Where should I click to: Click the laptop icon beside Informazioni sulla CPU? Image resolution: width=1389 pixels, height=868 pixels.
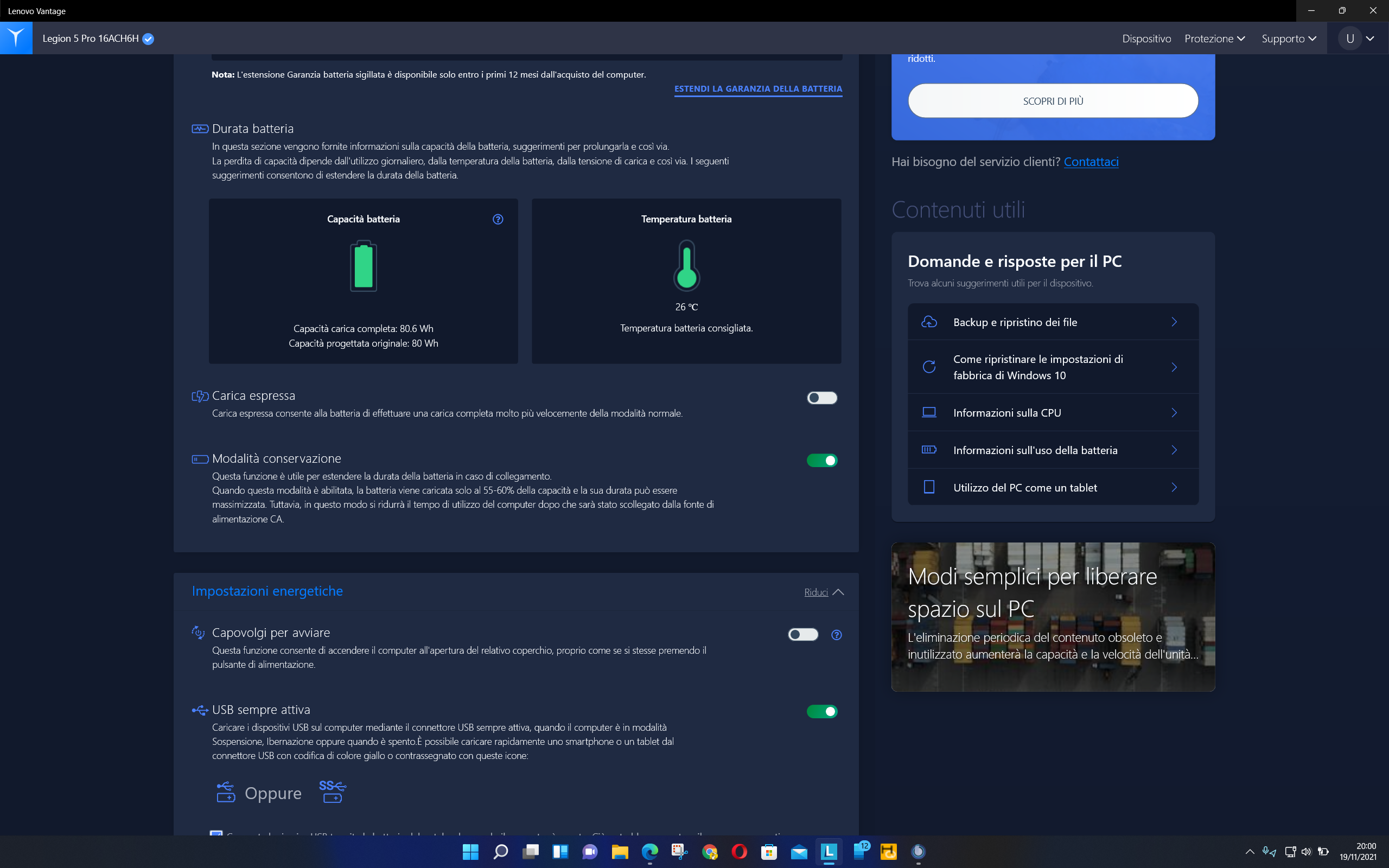(x=929, y=412)
